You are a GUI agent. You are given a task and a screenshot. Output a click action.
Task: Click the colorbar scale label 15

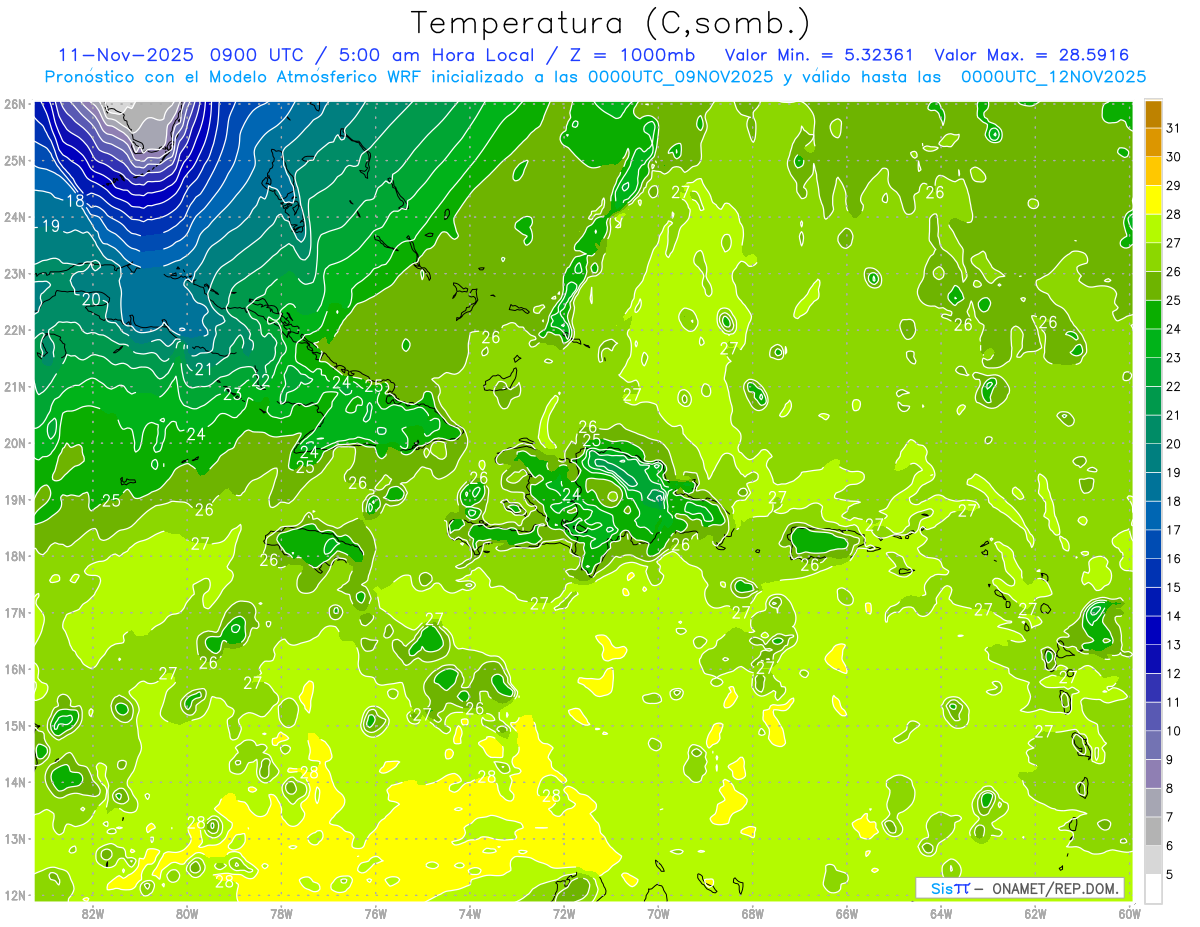pos(1174,587)
